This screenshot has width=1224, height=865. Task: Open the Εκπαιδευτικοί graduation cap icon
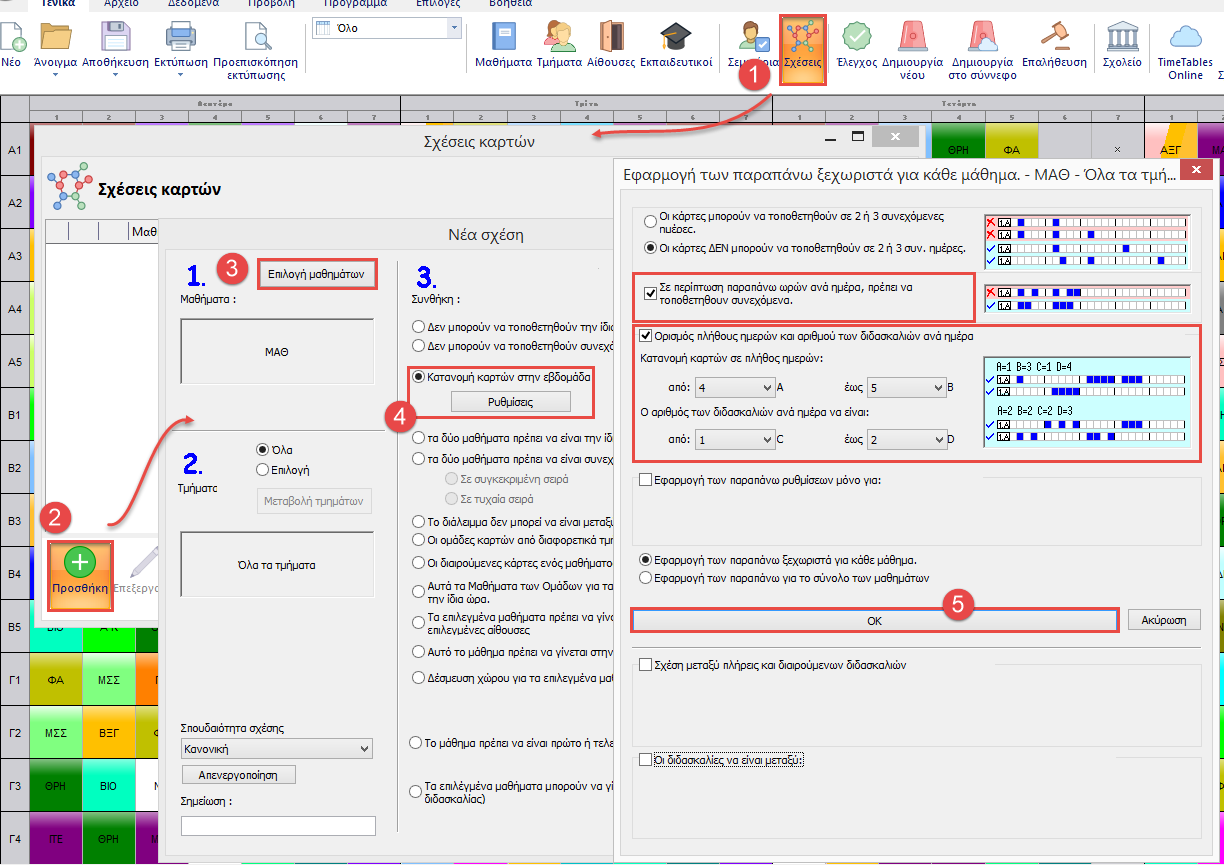[675, 37]
